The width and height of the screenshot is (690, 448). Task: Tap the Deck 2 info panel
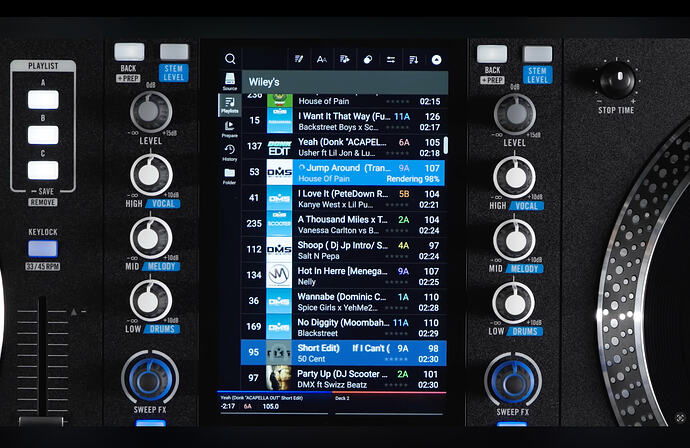tap(389, 402)
